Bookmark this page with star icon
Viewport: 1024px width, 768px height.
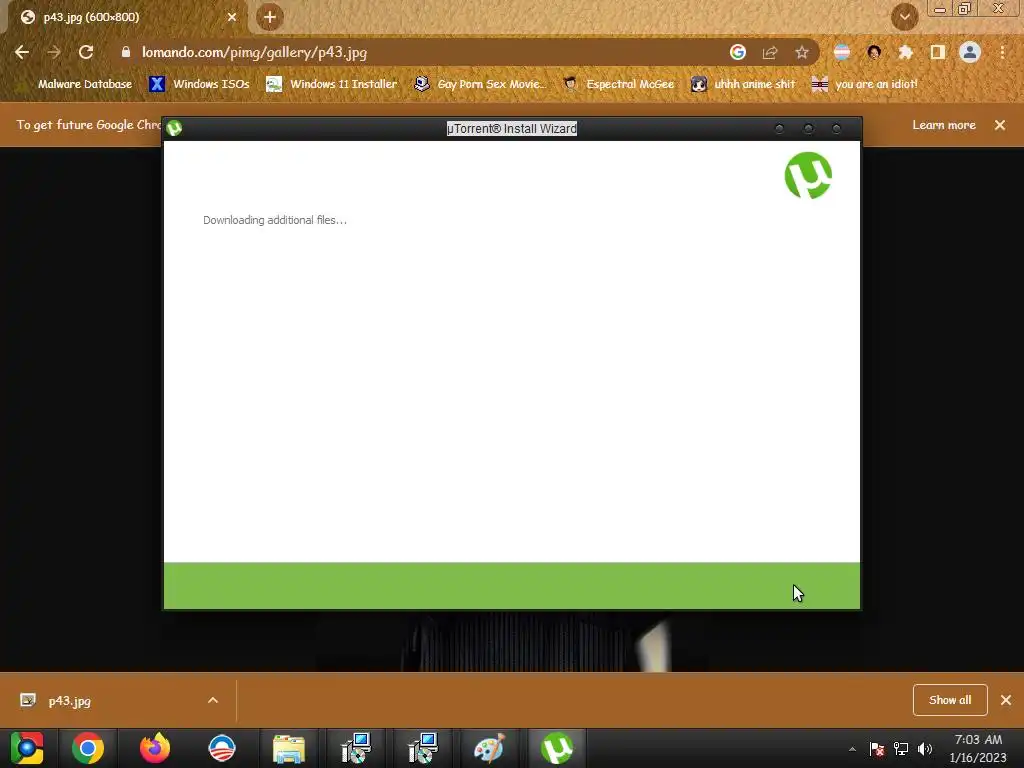[x=802, y=52]
